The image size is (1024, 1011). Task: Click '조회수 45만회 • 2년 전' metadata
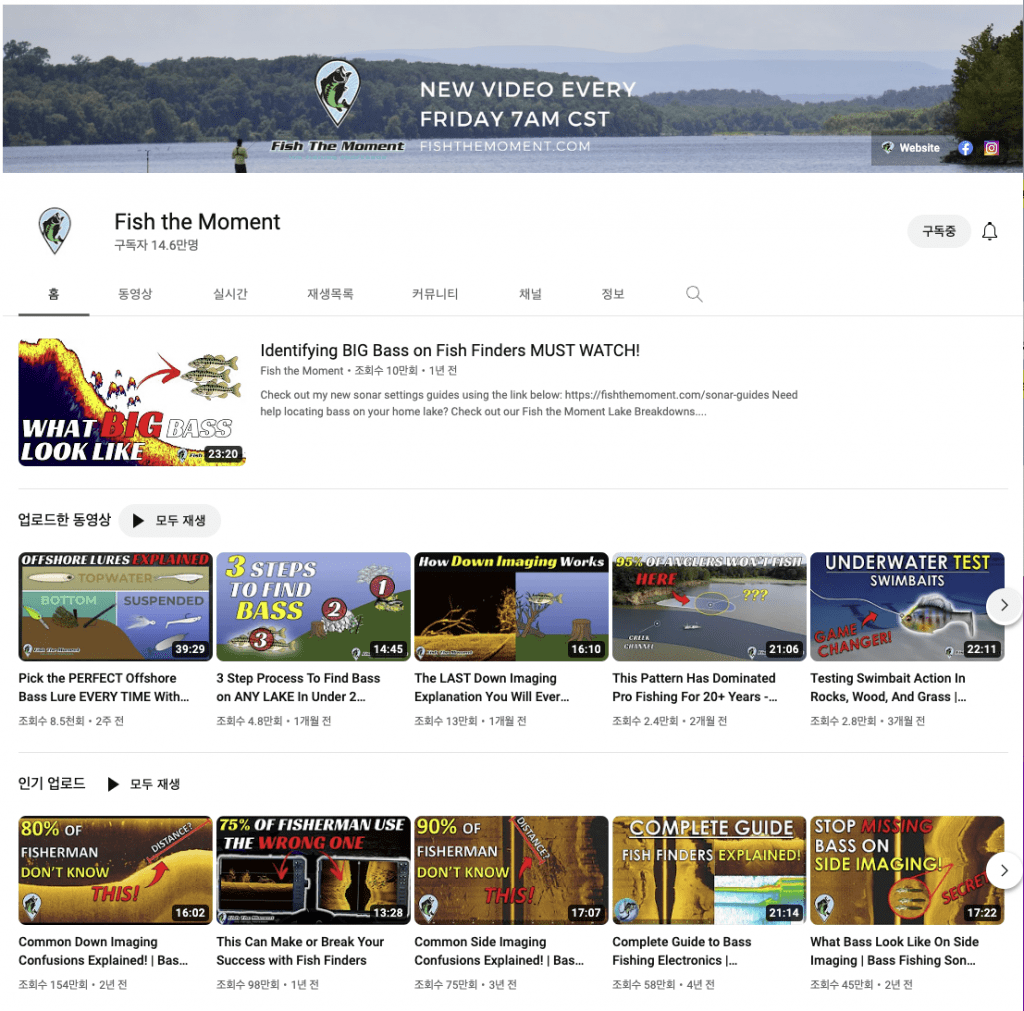[x=861, y=984]
